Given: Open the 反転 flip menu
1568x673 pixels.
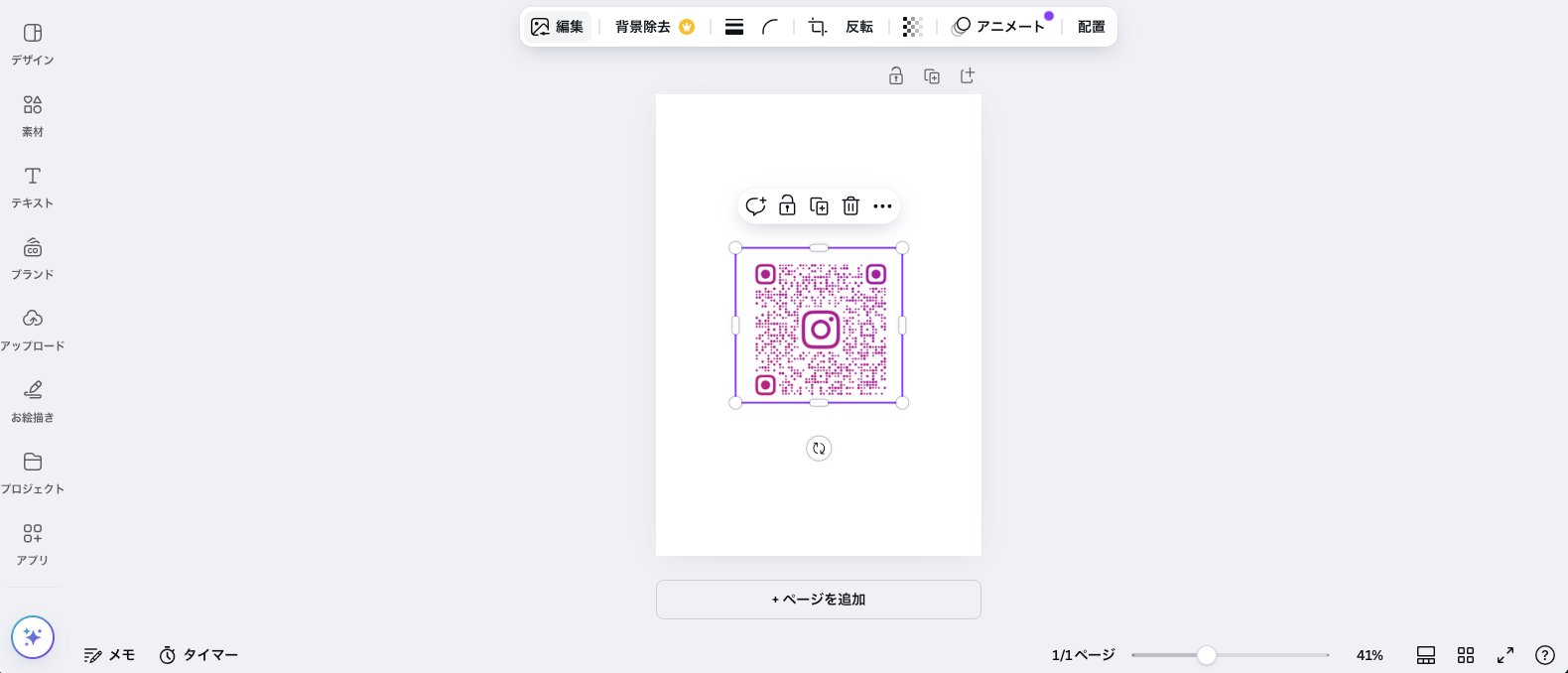Looking at the screenshot, I should pyautogui.click(x=859, y=27).
